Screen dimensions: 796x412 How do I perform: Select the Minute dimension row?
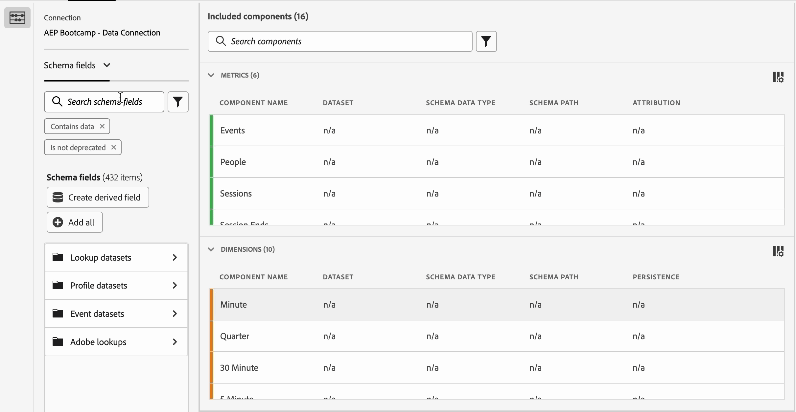(x=498, y=304)
